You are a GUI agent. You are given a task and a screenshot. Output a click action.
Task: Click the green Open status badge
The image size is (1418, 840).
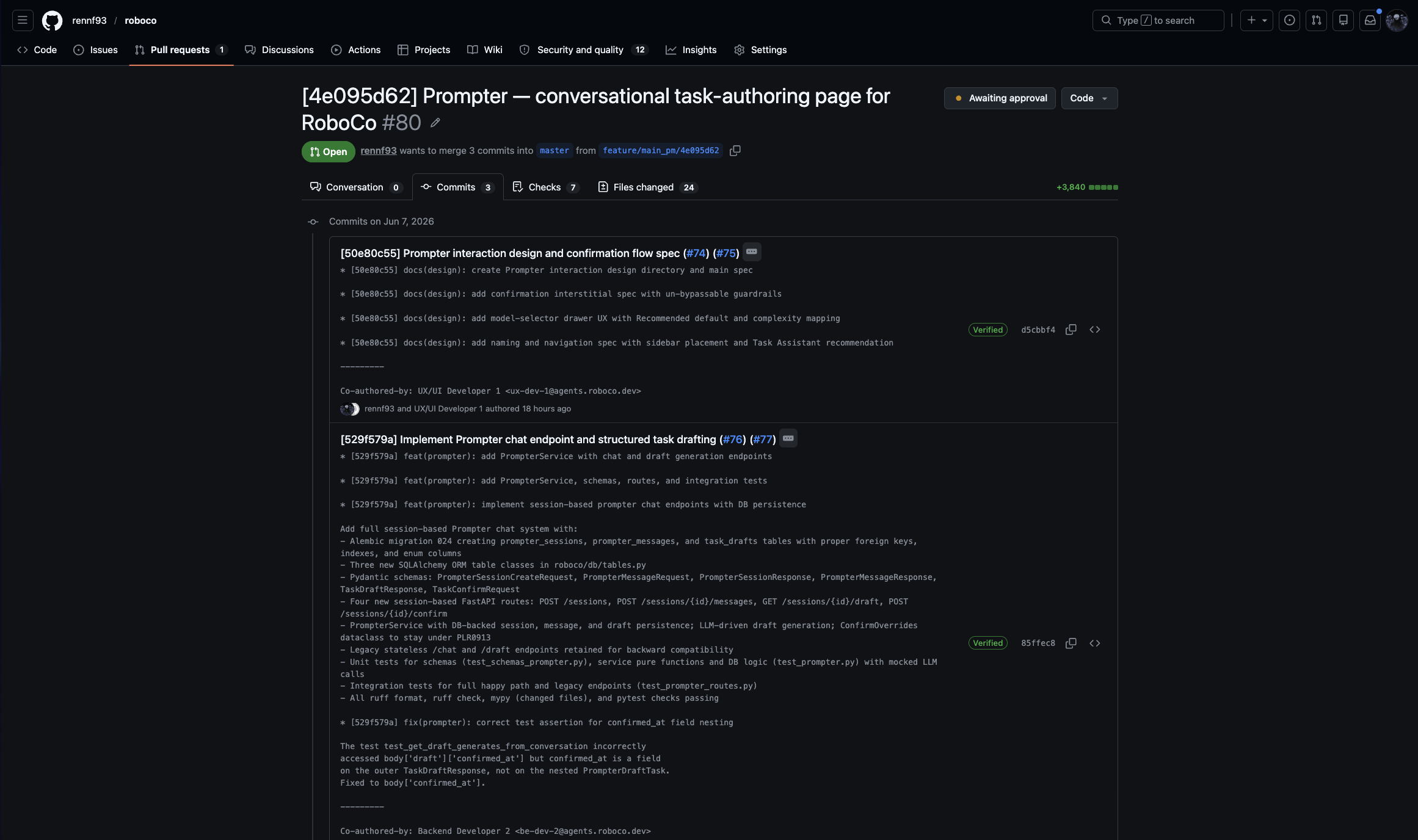pos(328,151)
